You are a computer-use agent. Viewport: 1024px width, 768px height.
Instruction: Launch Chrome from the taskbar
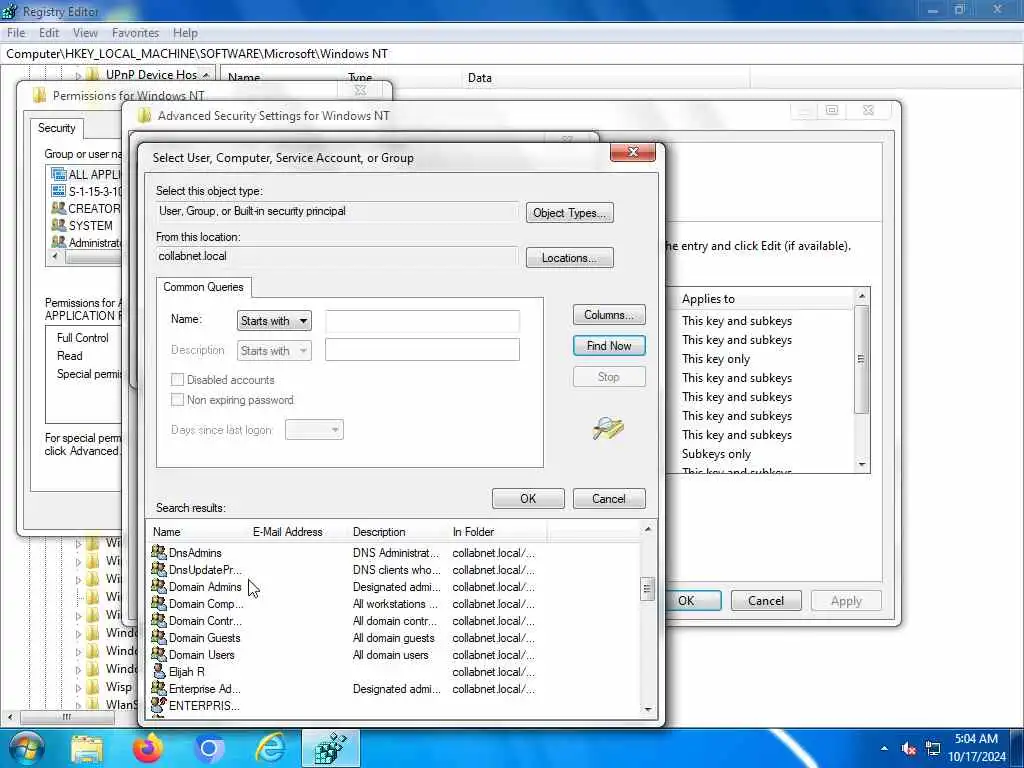[x=209, y=749]
